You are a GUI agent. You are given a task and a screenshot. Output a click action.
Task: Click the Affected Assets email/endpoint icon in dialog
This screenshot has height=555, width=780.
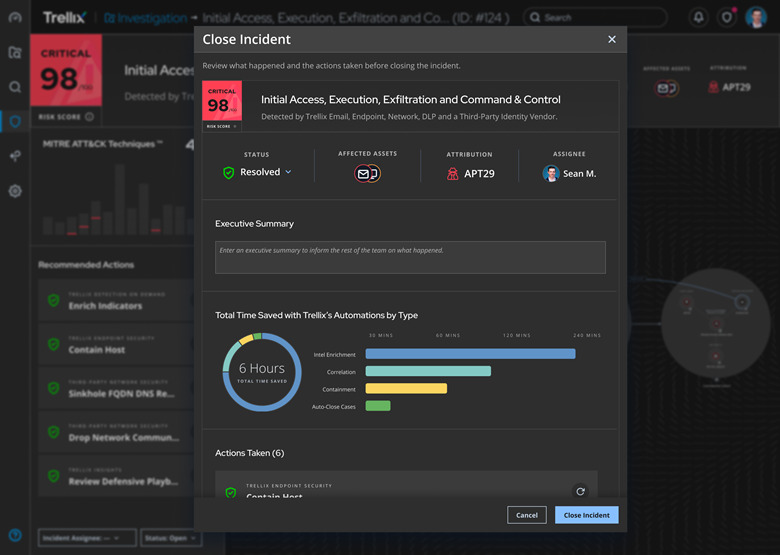[x=367, y=174]
